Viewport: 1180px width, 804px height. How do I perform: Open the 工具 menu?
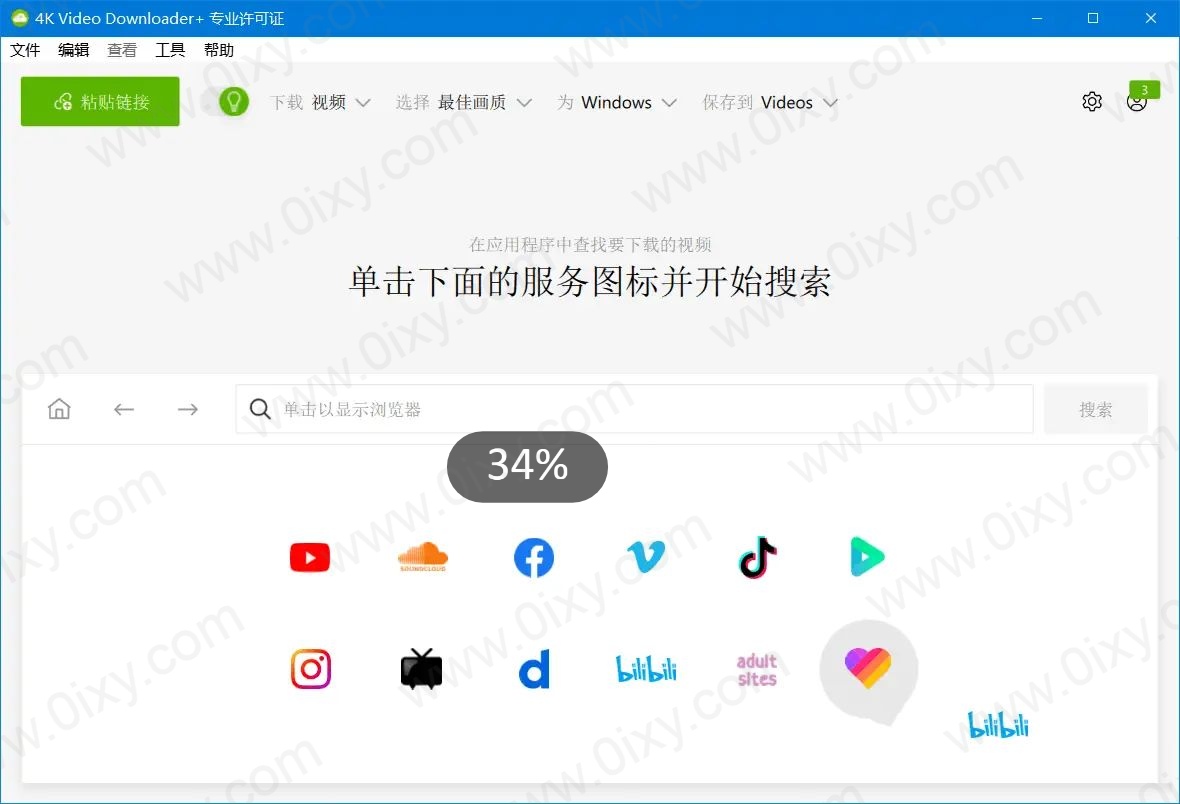click(170, 50)
